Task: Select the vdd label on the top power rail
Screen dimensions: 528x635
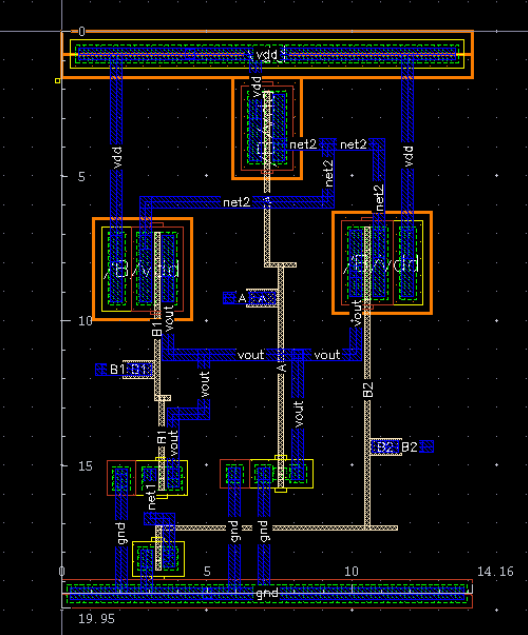Action: tap(267, 55)
